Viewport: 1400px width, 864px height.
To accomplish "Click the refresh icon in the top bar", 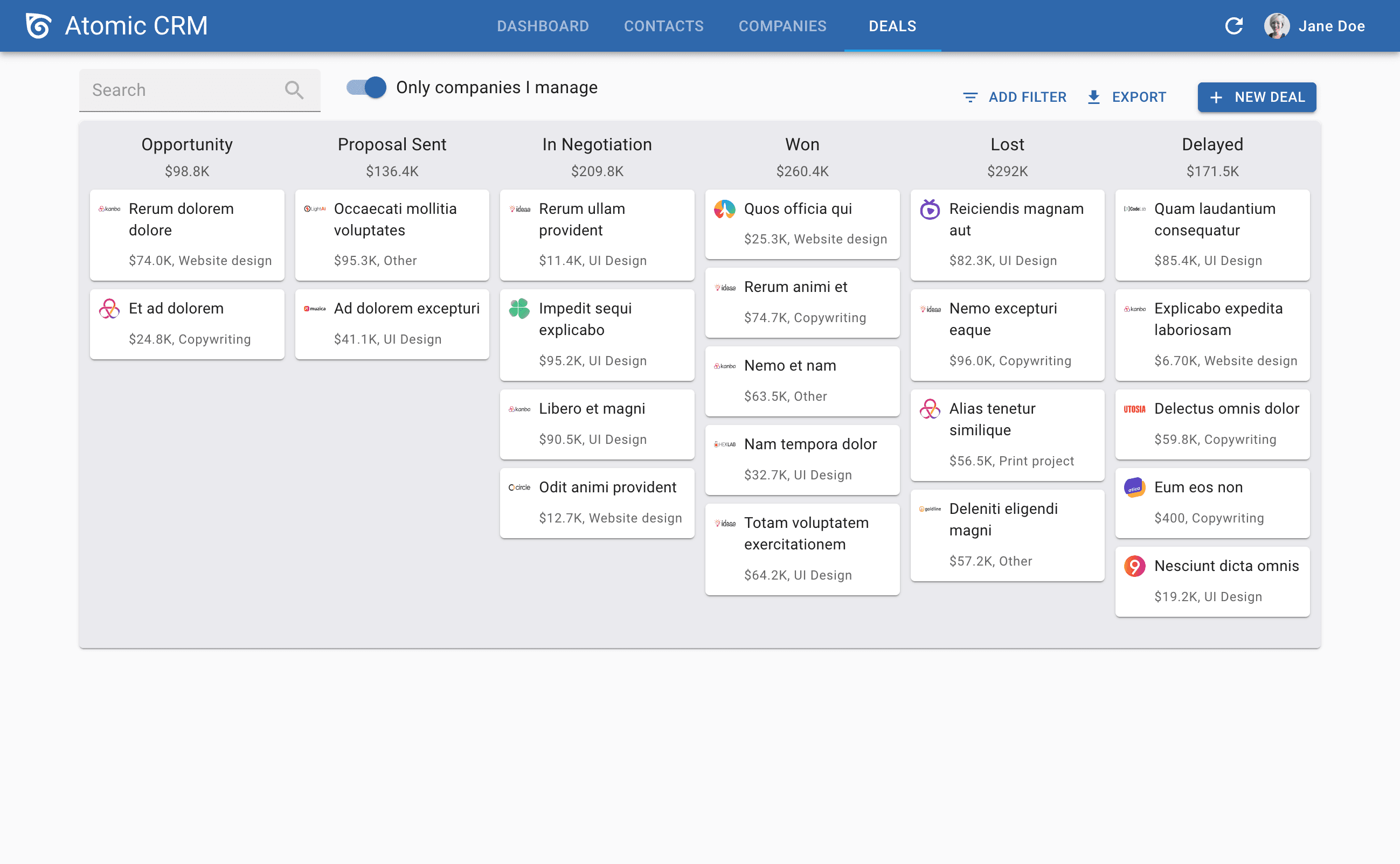I will click(1233, 25).
